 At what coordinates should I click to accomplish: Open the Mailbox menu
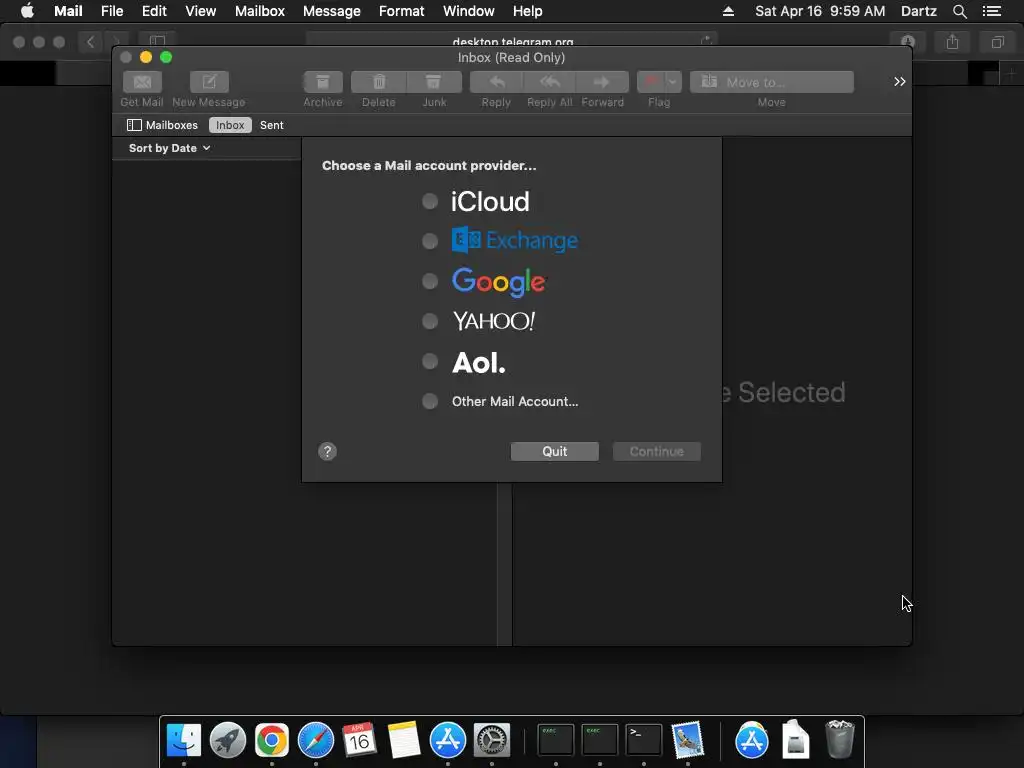point(260,11)
